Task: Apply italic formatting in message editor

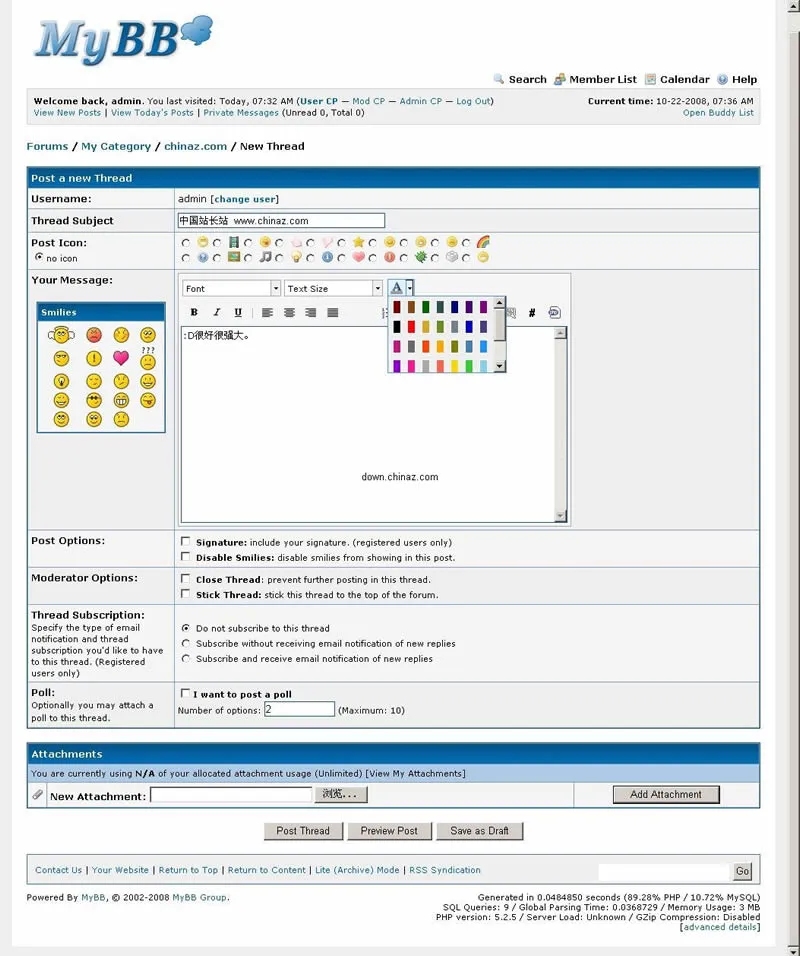Action: (216, 313)
